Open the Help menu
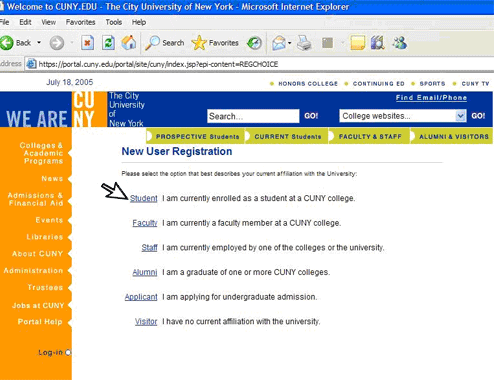Viewport: 500px width, 380px height. coord(139,22)
